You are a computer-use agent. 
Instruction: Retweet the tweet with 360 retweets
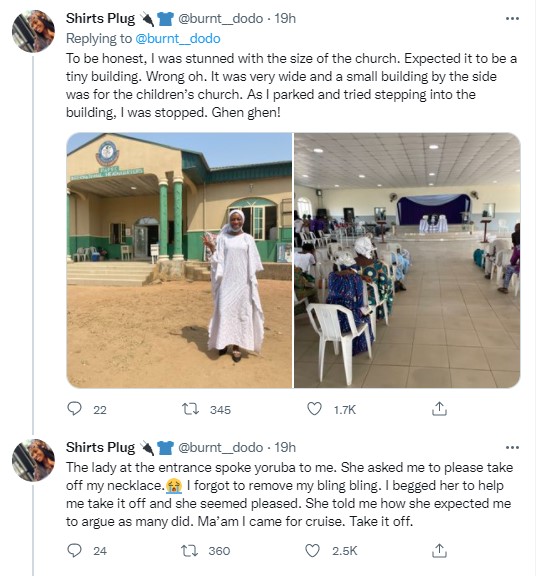[190, 550]
